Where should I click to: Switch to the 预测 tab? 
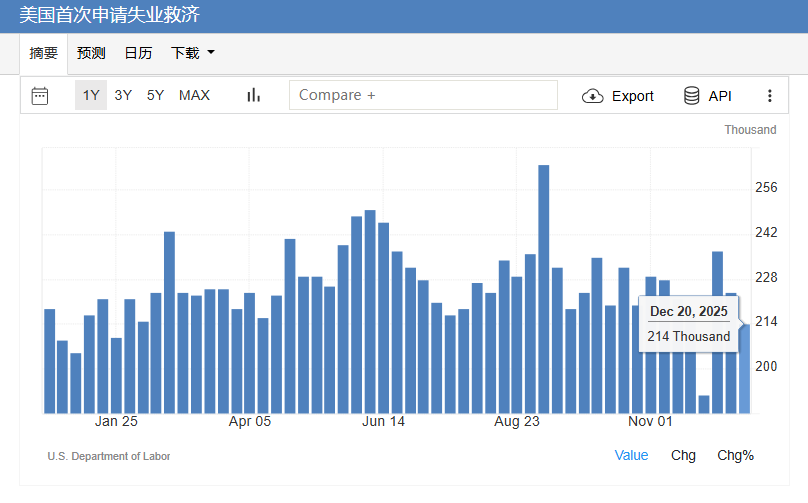tap(91, 53)
